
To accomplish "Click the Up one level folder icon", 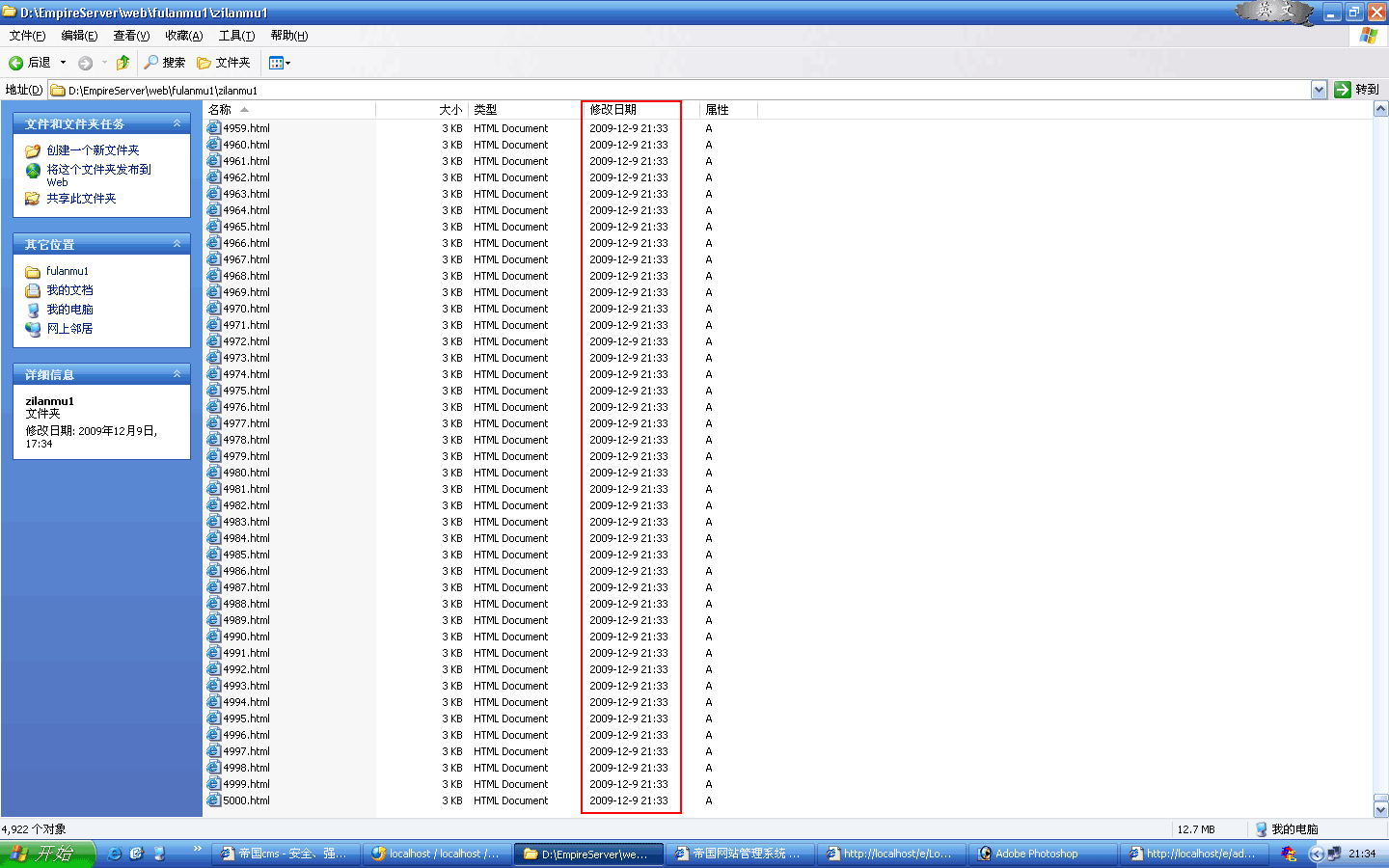I will pyautogui.click(x=123, y=63).
